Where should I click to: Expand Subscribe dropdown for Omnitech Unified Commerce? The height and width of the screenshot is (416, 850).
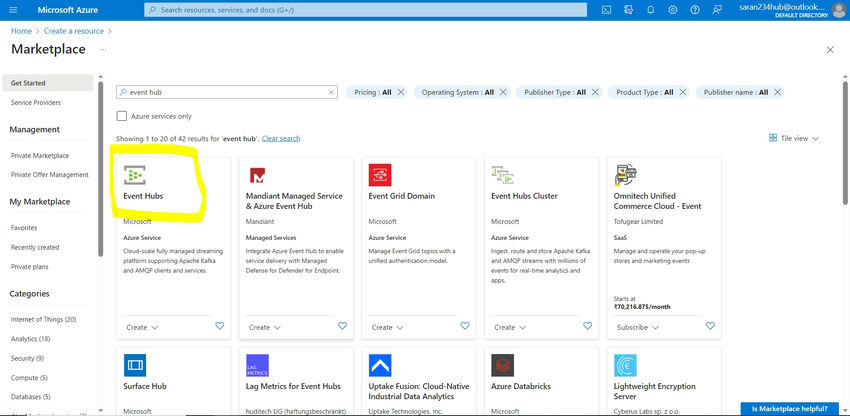coord(636,327)
